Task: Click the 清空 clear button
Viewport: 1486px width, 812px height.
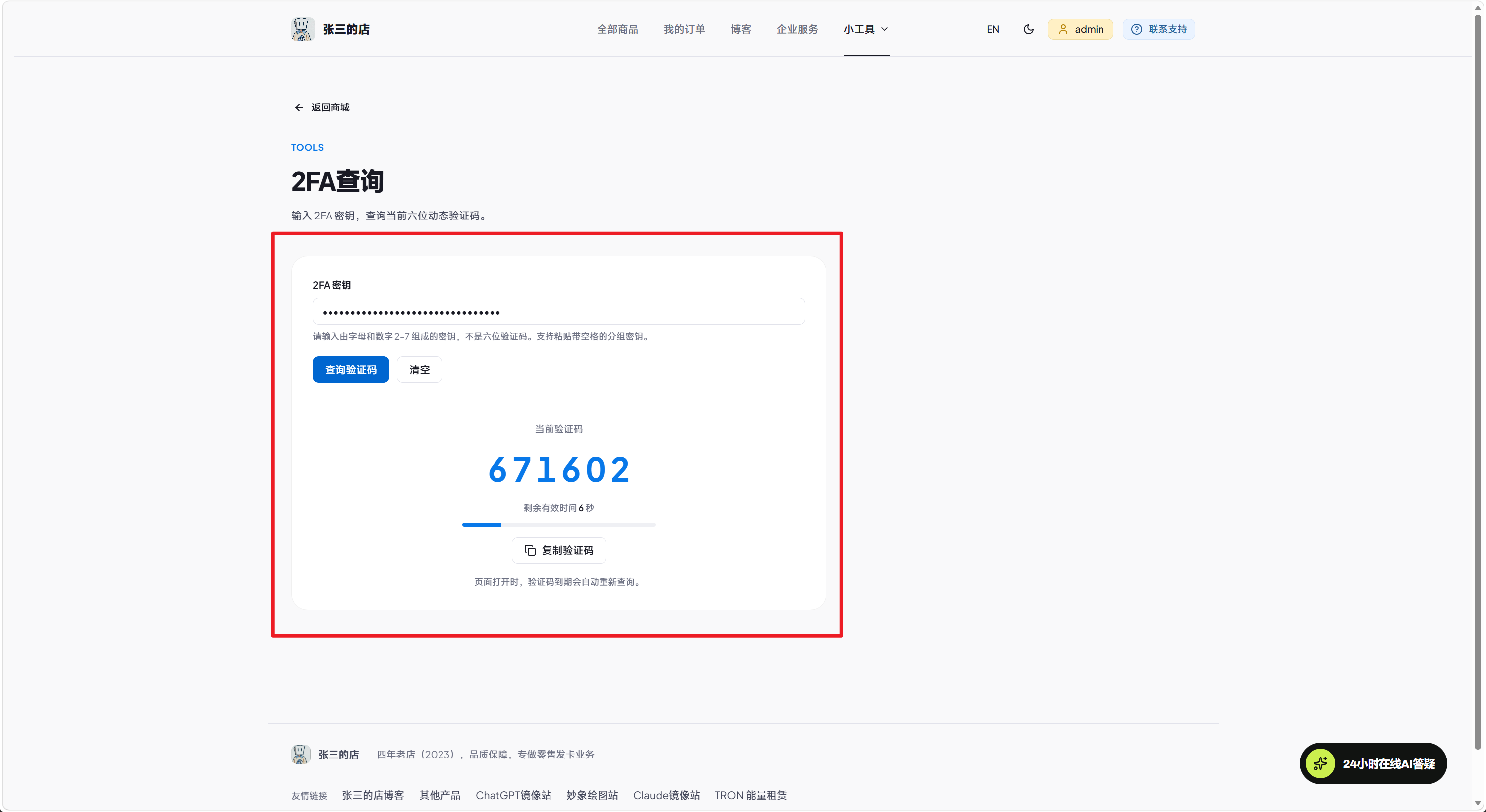Action: [419, 369]
